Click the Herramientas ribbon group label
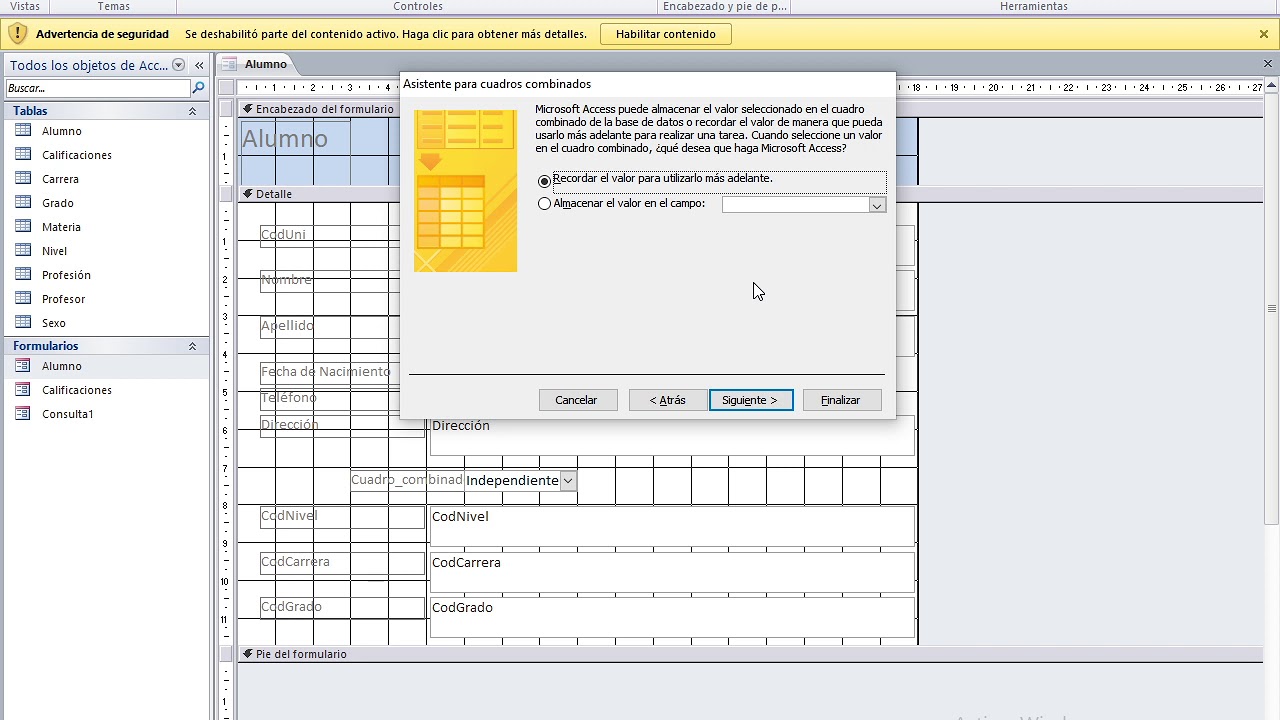1280x720 pixels. (1034, 6)
